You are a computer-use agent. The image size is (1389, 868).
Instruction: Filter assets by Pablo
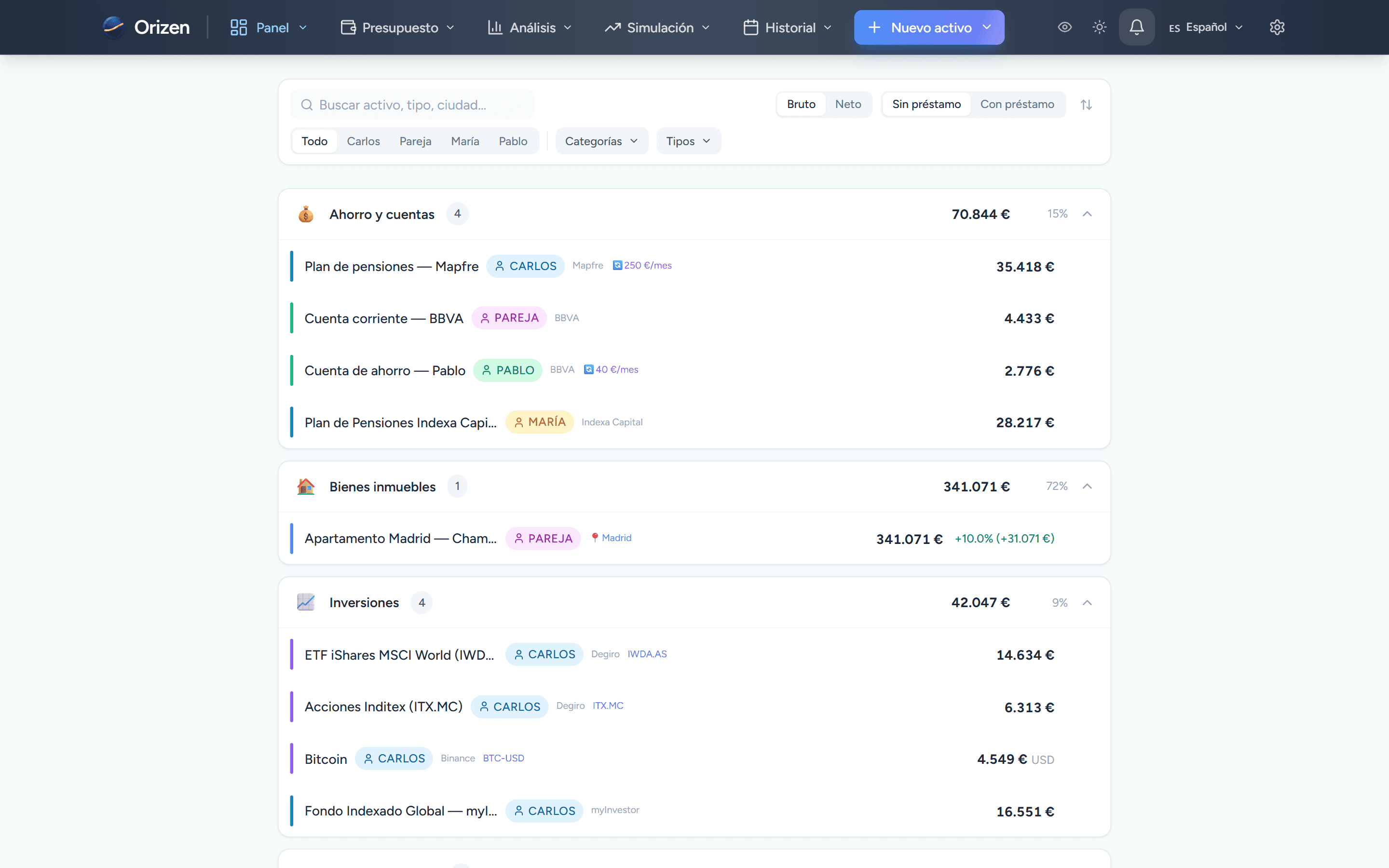coord(513,141)
